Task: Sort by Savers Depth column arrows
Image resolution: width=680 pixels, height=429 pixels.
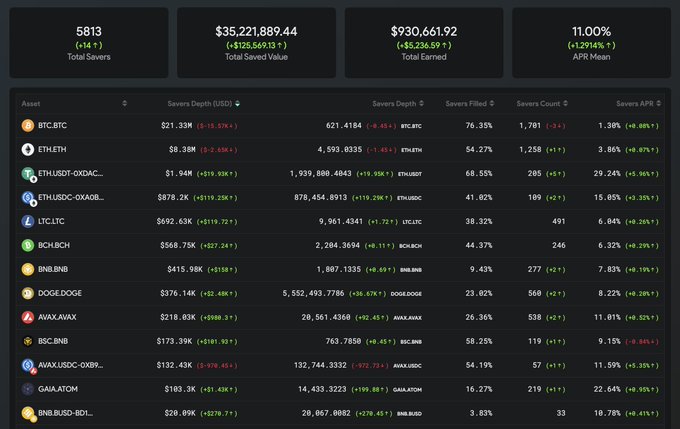Action: click(421, 103)
